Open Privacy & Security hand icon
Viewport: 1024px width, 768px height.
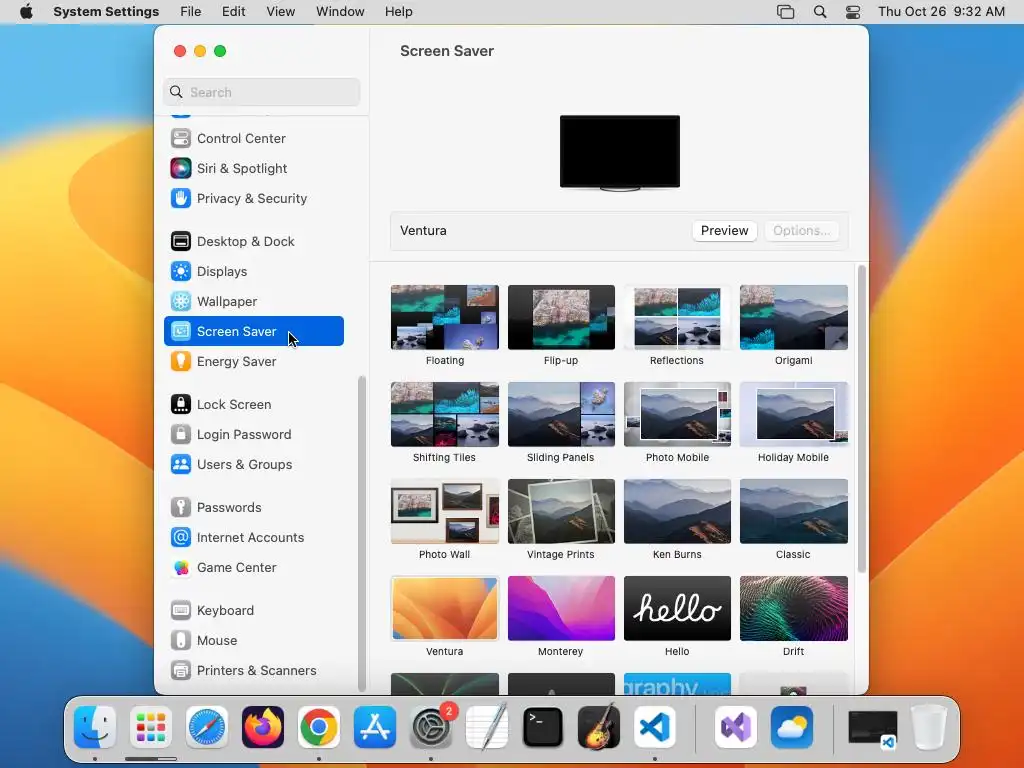pyautogui.click(x=181, y=199)
